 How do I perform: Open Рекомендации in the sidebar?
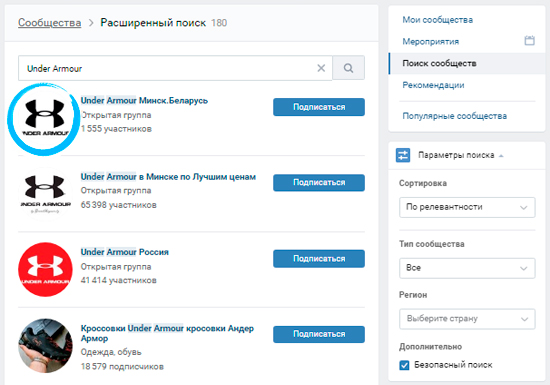433,85
